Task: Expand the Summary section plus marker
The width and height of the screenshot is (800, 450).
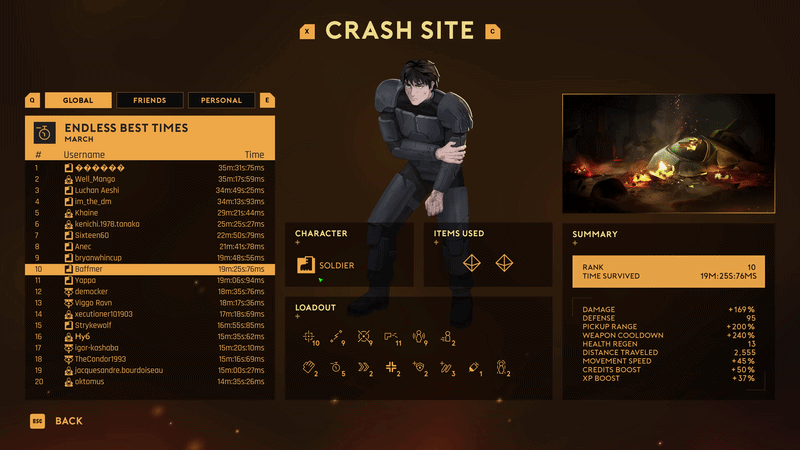Action: click(575, 243)
